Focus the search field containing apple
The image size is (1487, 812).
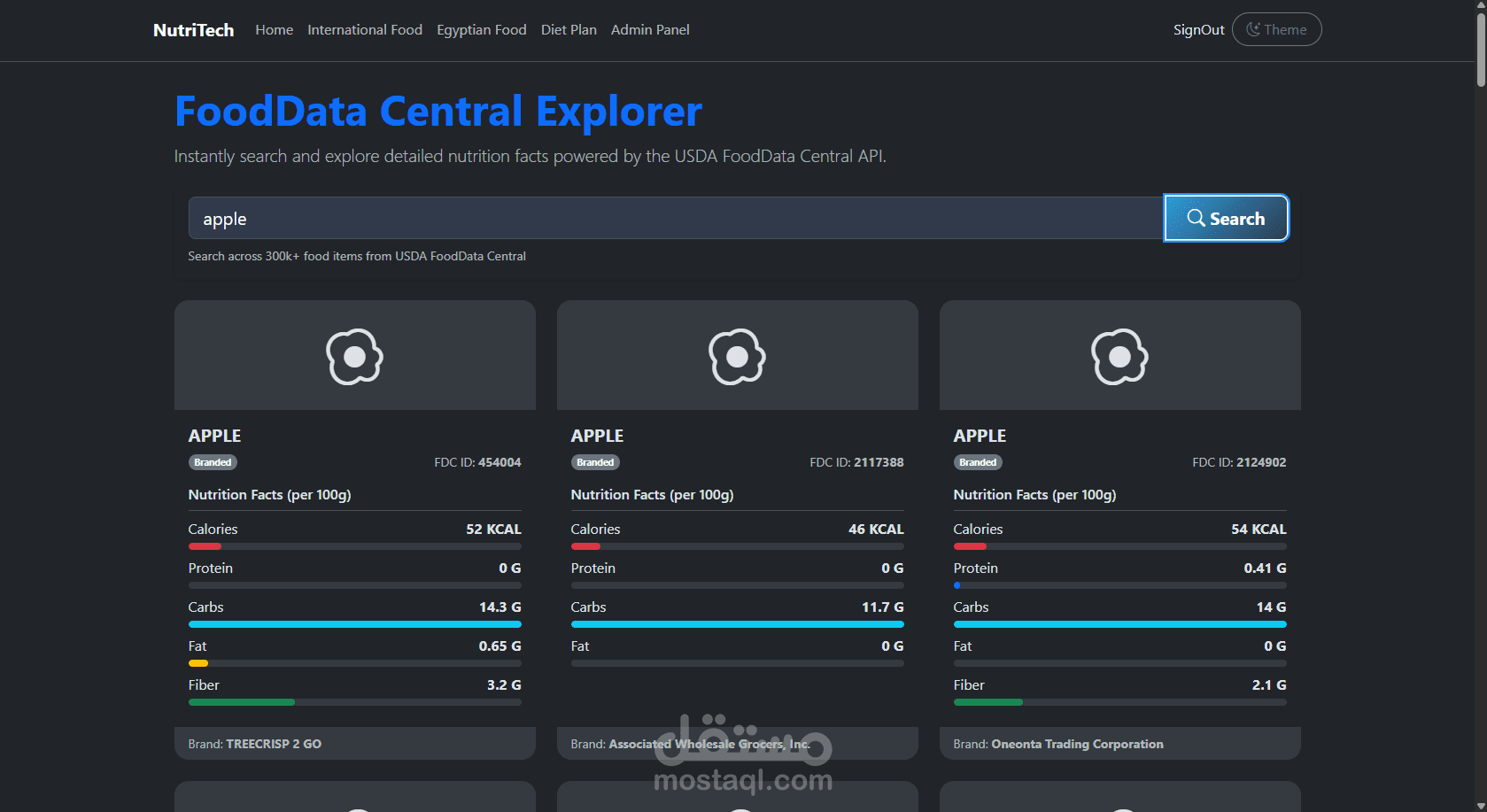tap(676, 218)
